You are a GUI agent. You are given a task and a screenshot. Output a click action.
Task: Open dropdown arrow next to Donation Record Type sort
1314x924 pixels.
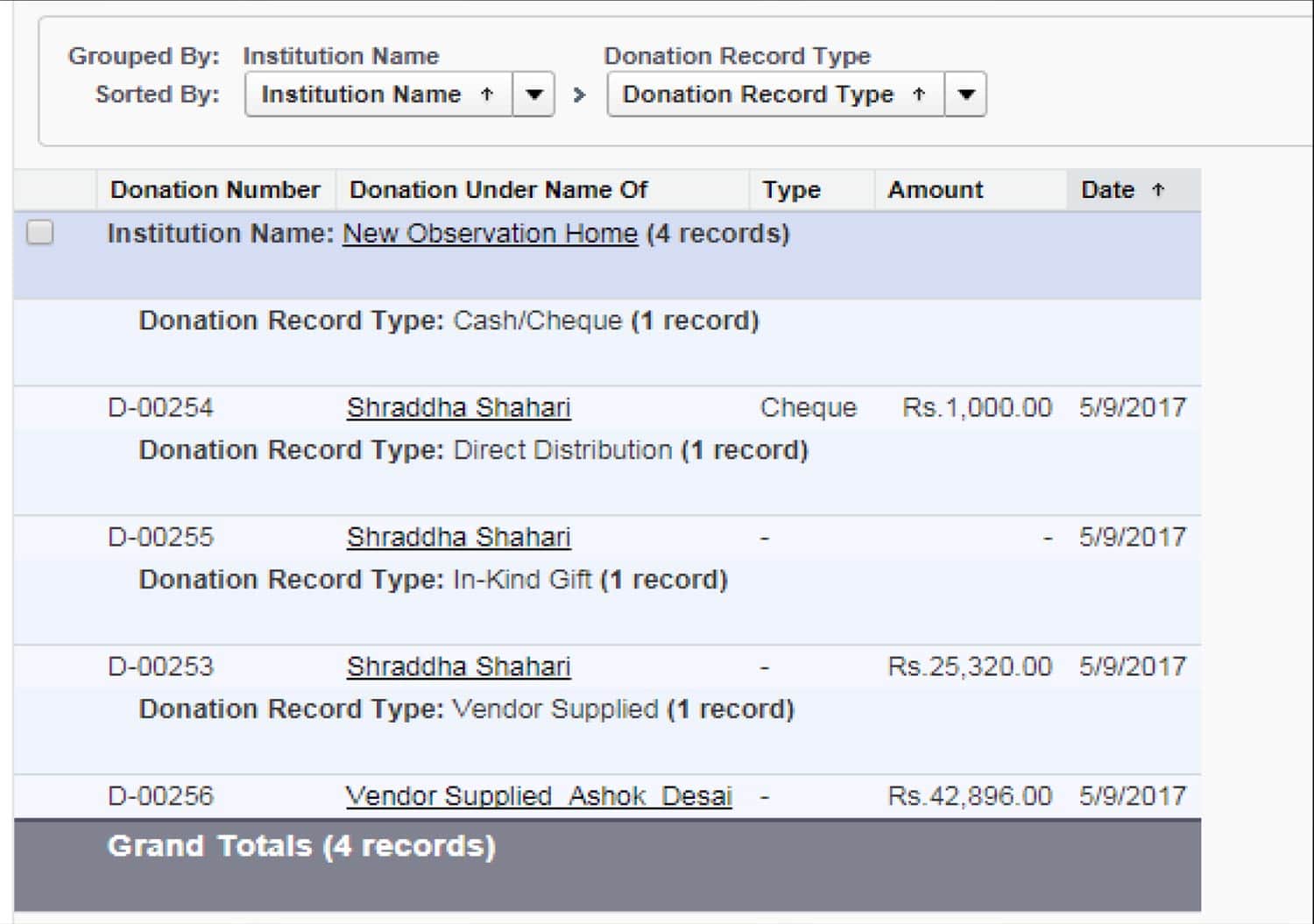click(965, 95)
